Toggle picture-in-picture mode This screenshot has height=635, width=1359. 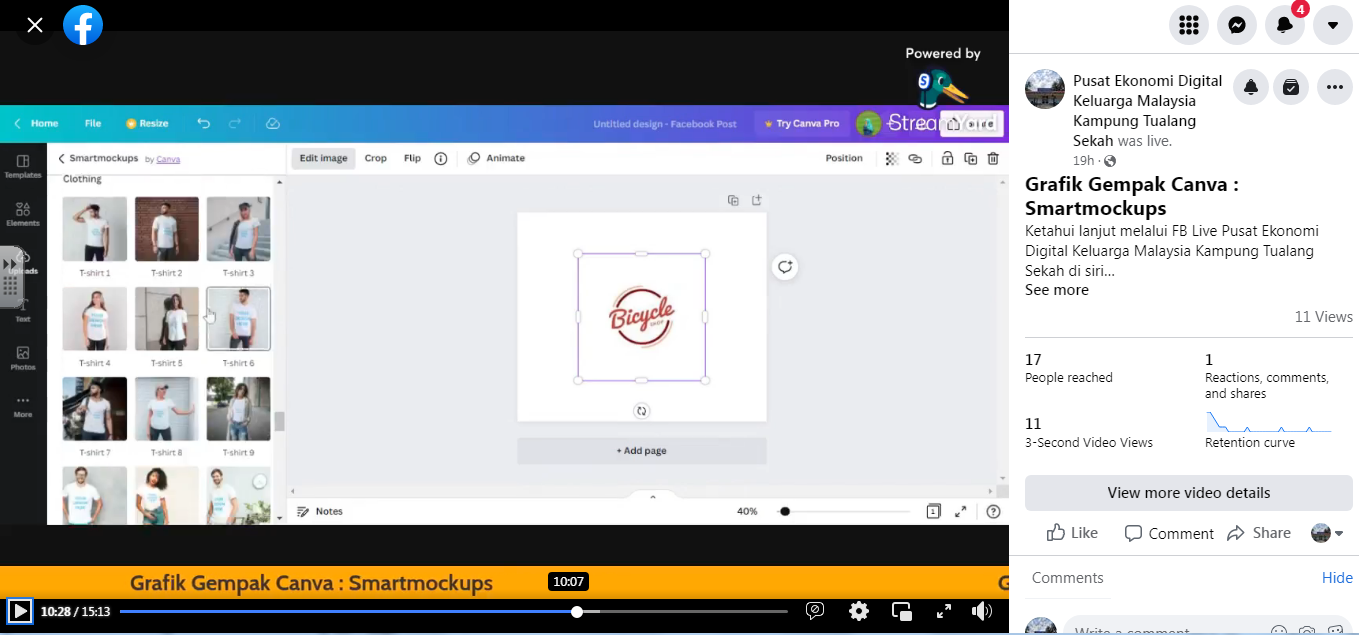tap(902, 611)
